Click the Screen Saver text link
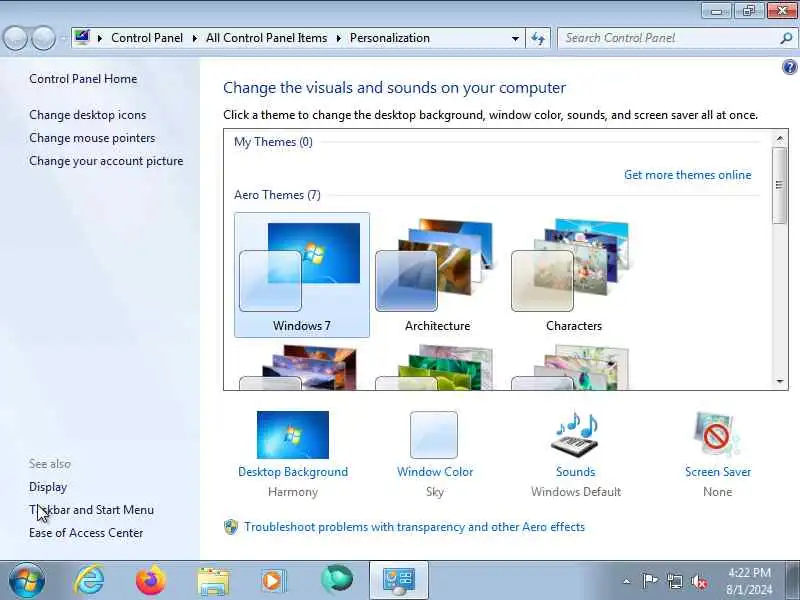 [x=718, y=472]
